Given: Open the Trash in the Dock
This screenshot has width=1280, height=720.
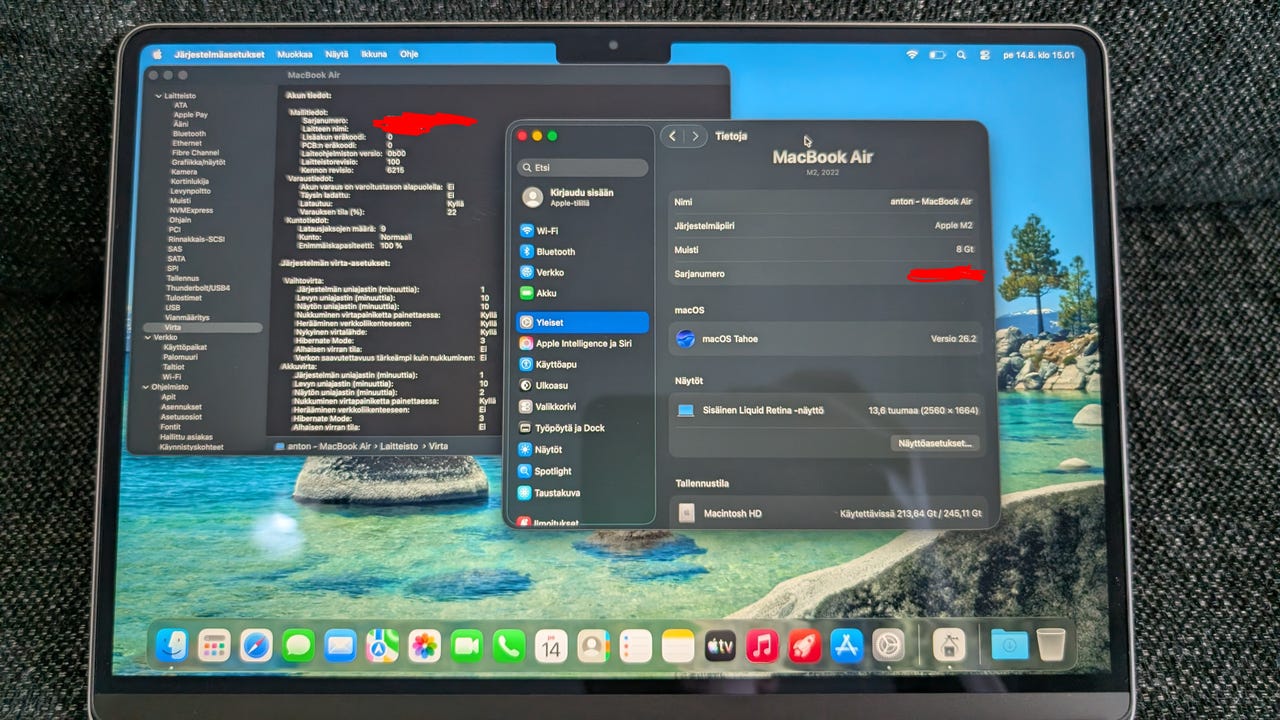Looking at the screenshot, I should 1051,645.
